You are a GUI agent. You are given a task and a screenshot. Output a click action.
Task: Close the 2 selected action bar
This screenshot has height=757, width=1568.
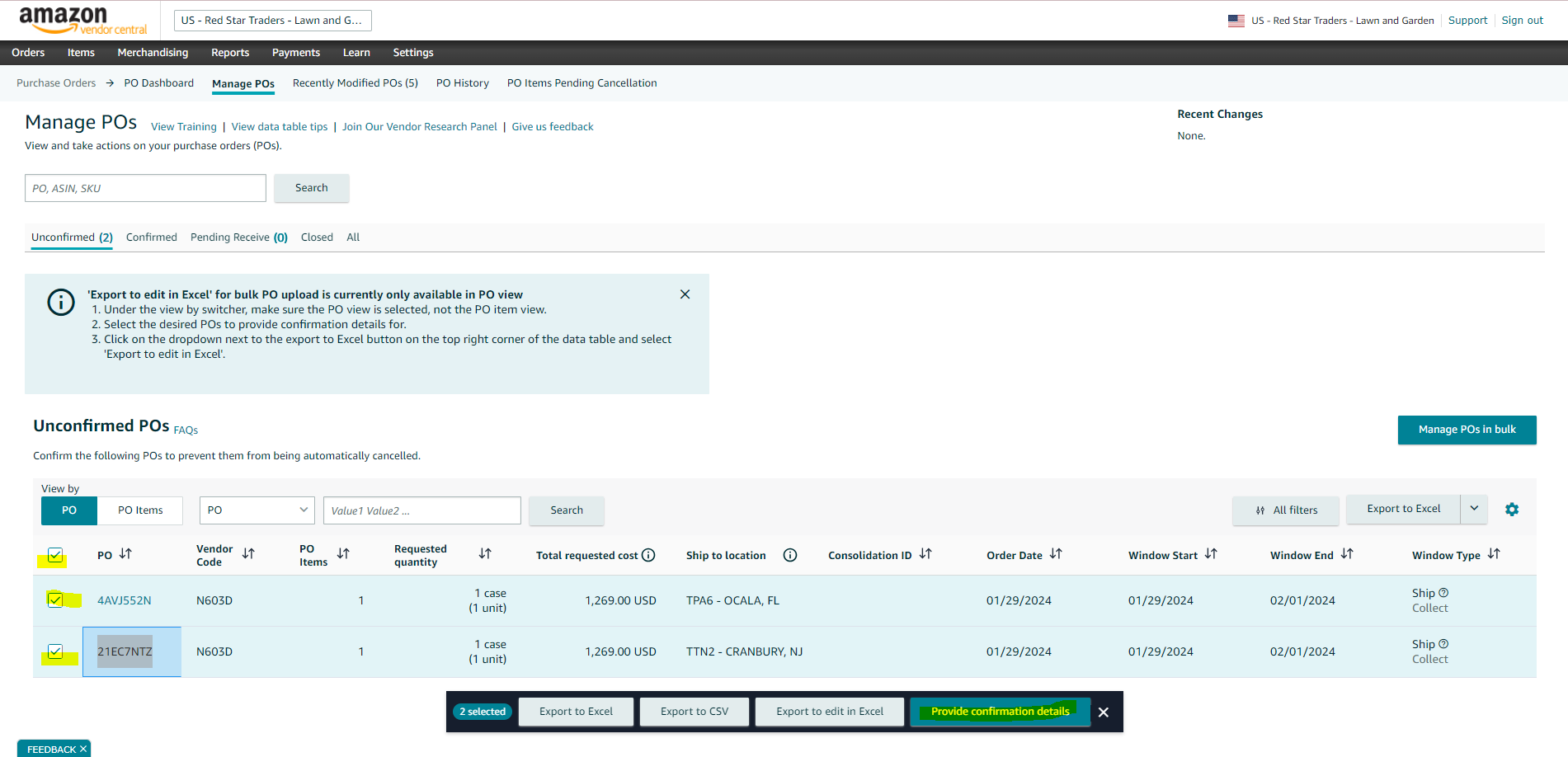click(x=1104, y=712)
